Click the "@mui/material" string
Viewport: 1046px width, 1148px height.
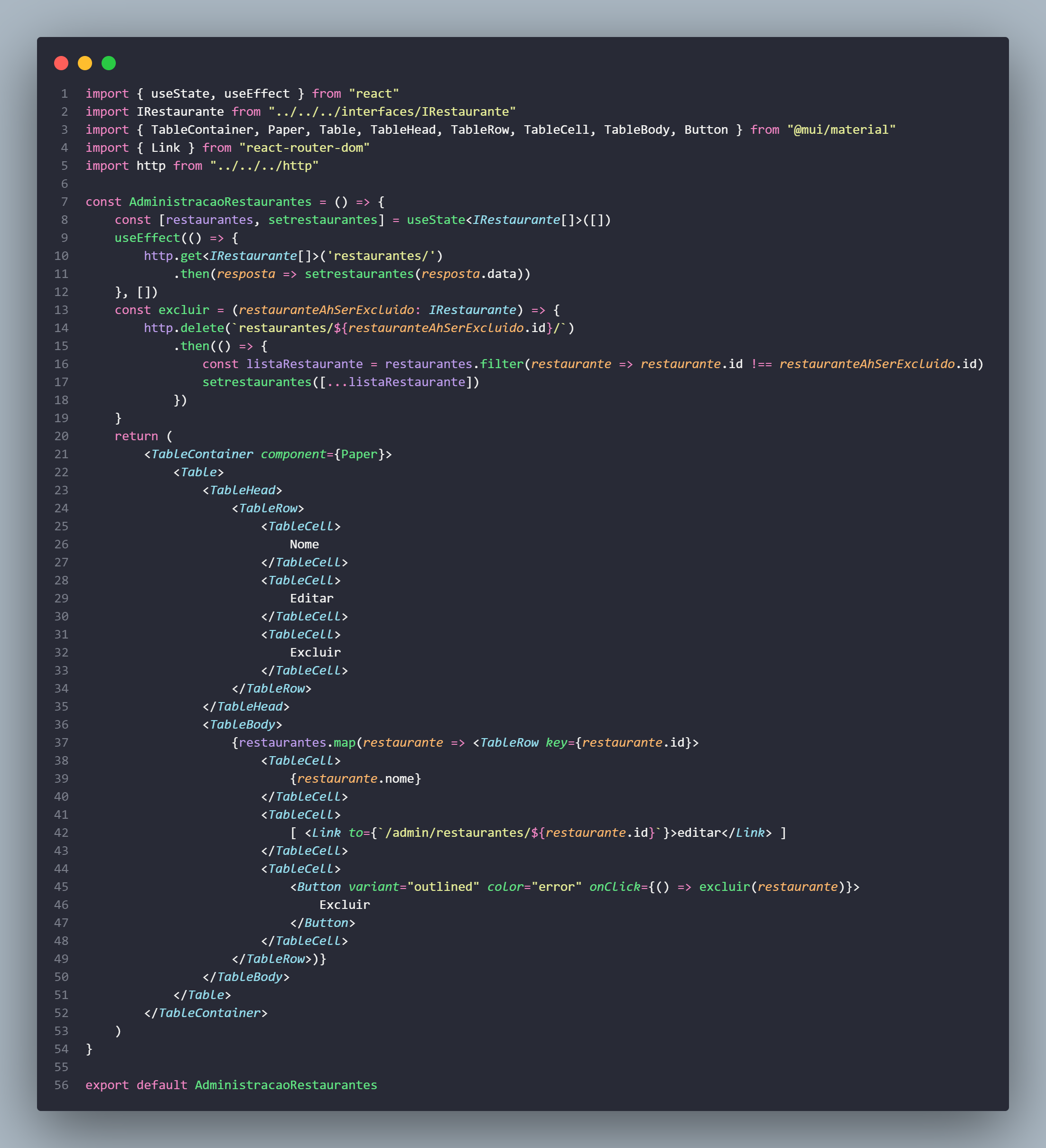click(841, 130)
